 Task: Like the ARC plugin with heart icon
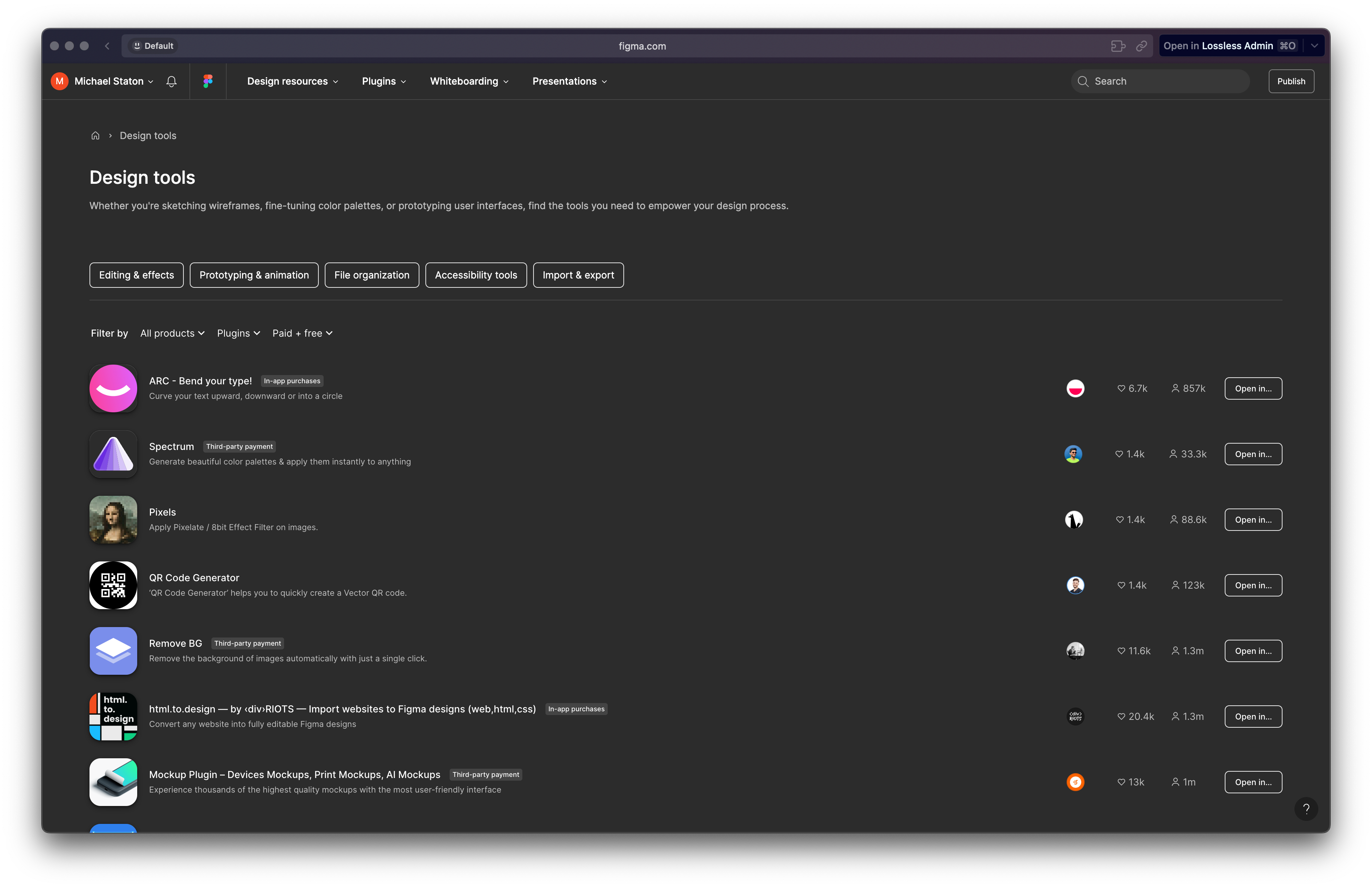pos(1121,388)
